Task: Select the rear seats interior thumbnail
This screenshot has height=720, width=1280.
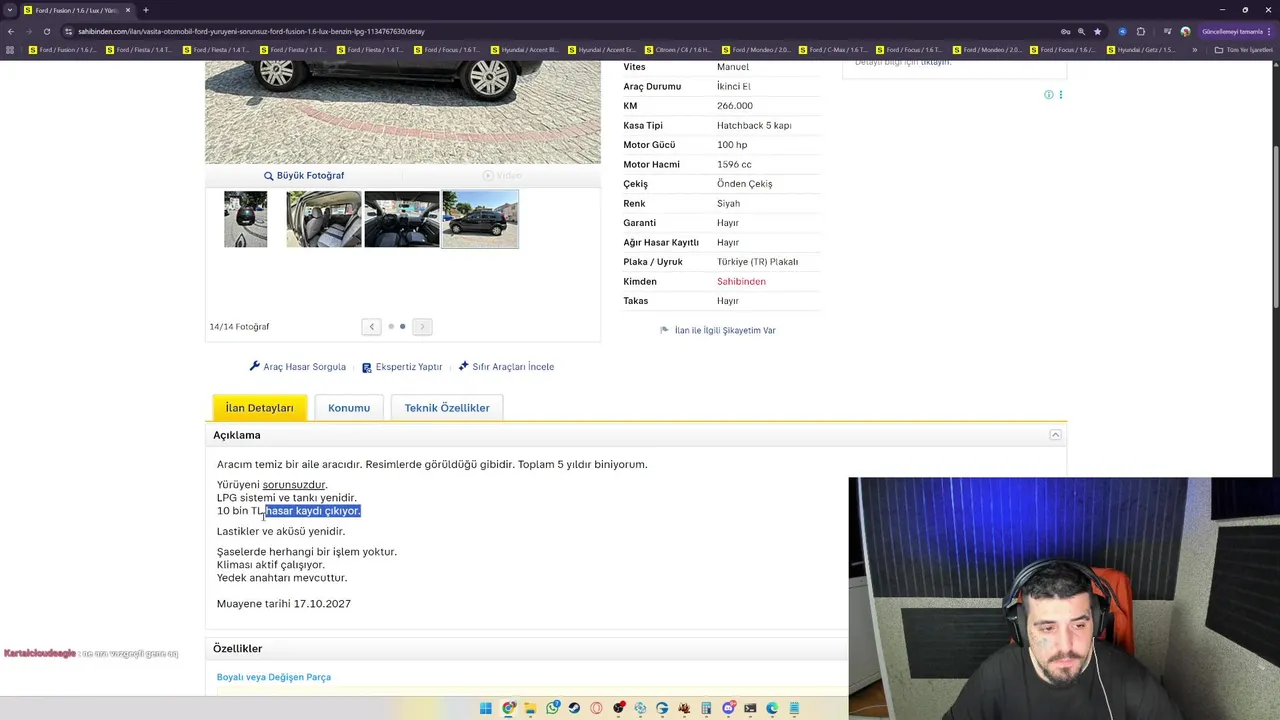Action: tap(324, 219)
